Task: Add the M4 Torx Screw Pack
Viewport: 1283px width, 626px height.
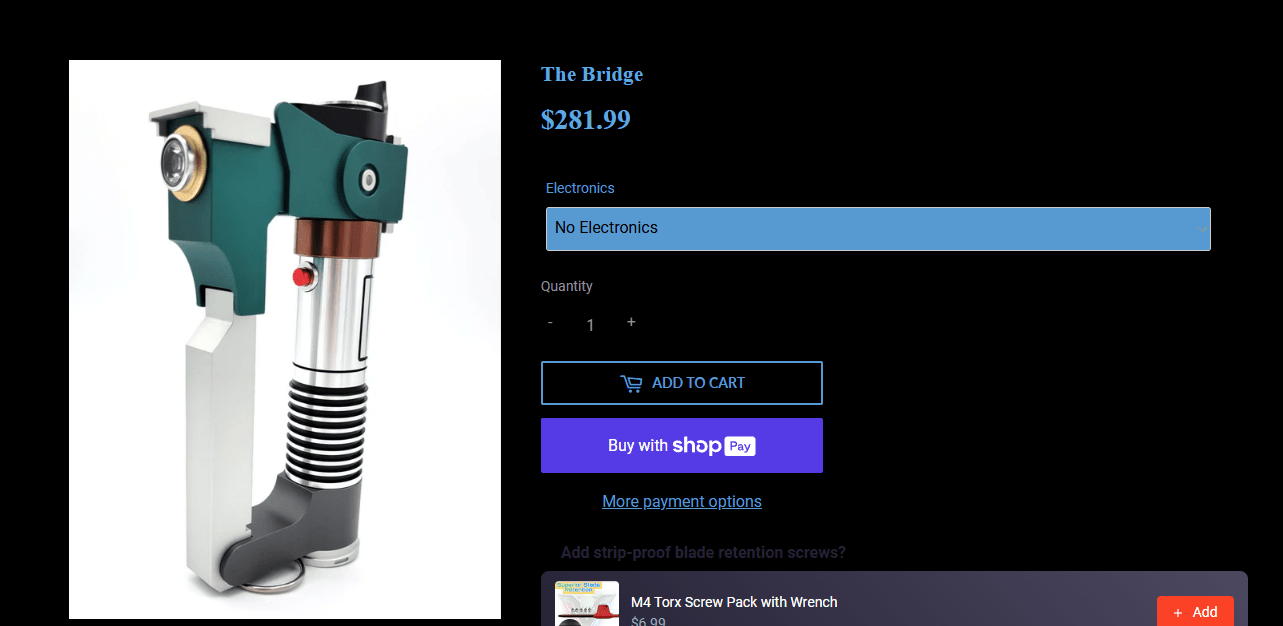Action: (1195, 611)
